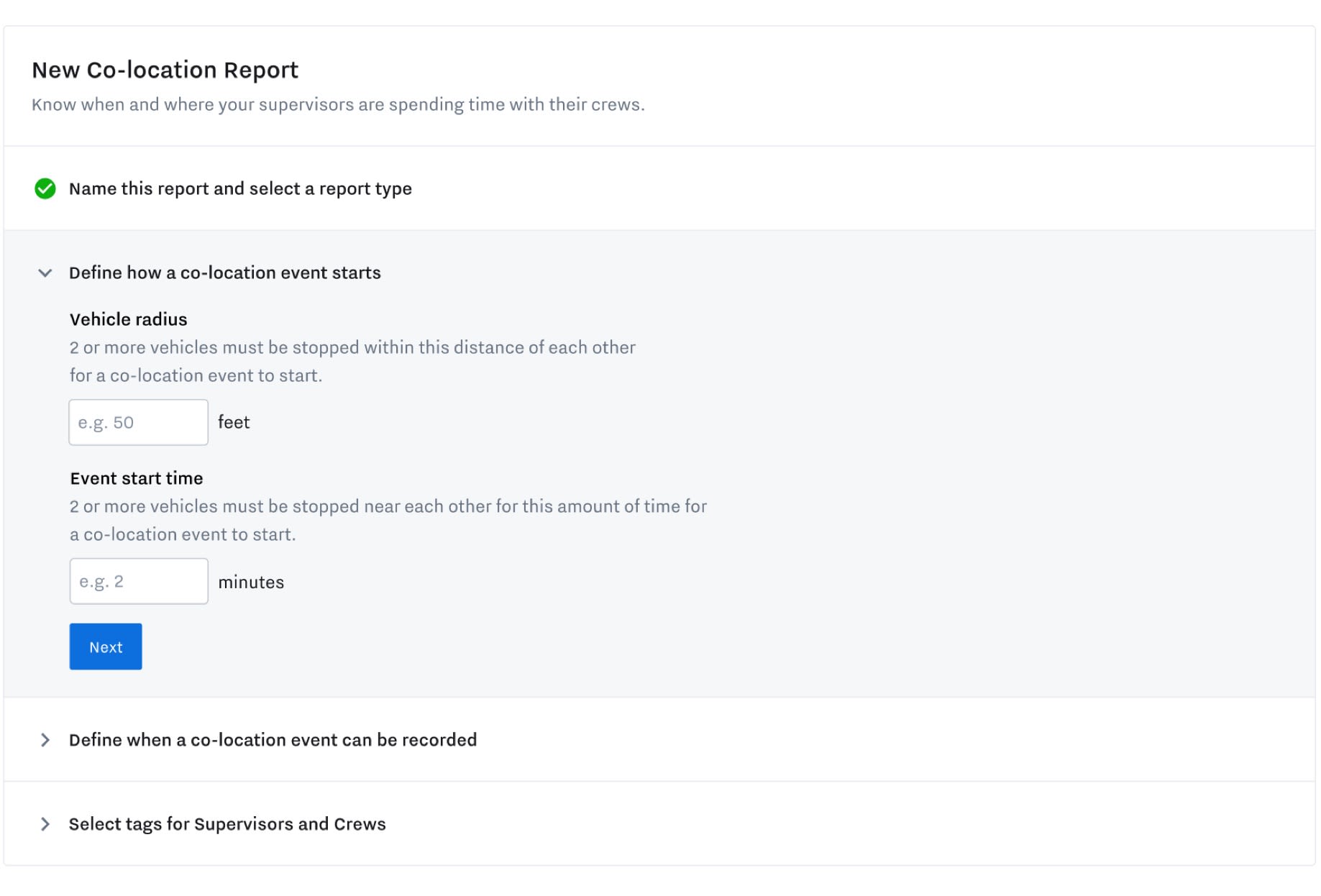Click the Event start time heading

136,478
